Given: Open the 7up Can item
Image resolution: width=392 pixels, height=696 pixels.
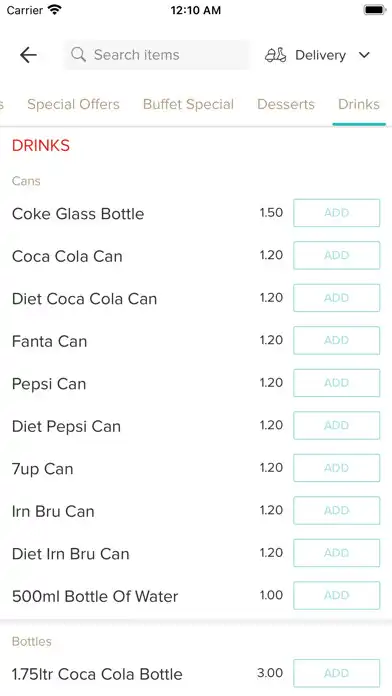Looking at the screenshot, I should (43, 469).
